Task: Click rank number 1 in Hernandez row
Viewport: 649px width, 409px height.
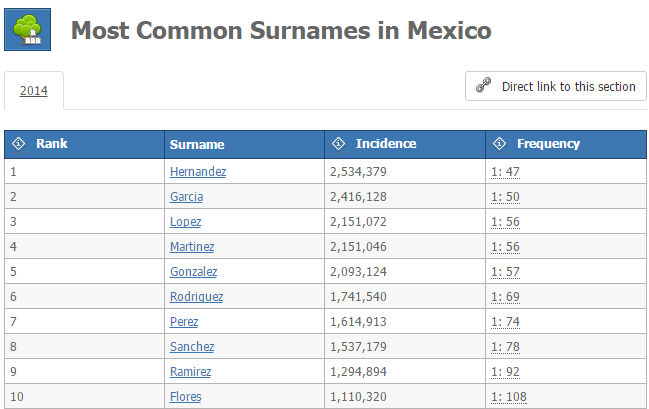Action: [13, 171]
